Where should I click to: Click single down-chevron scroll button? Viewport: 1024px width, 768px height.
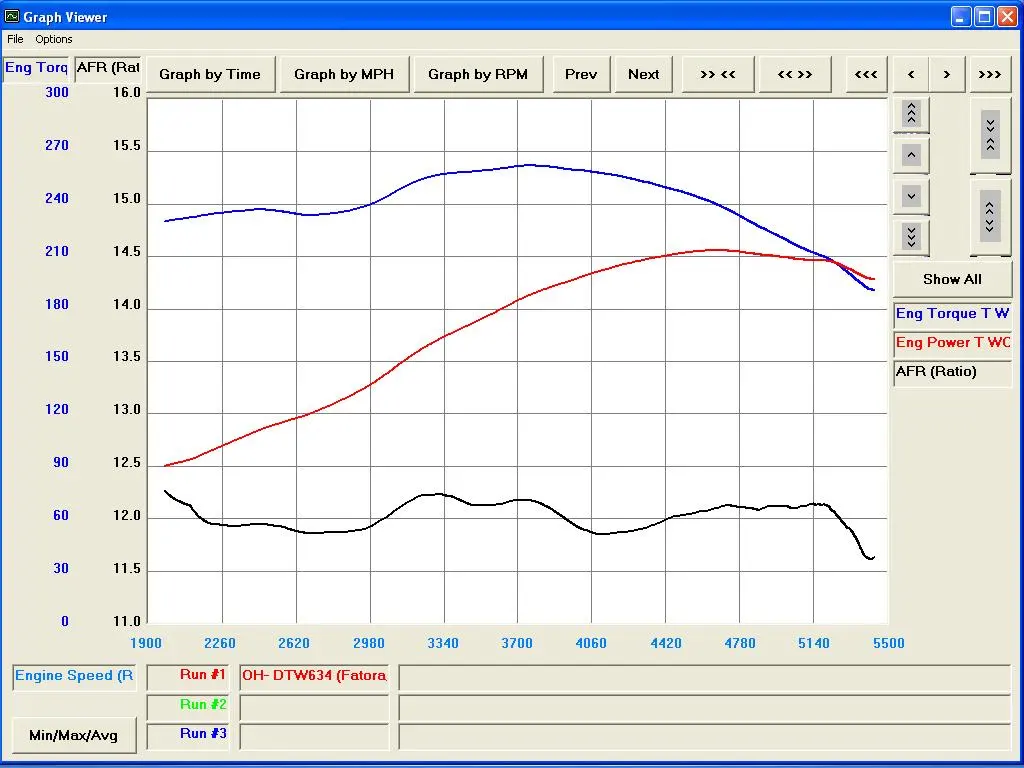(911, 196)
